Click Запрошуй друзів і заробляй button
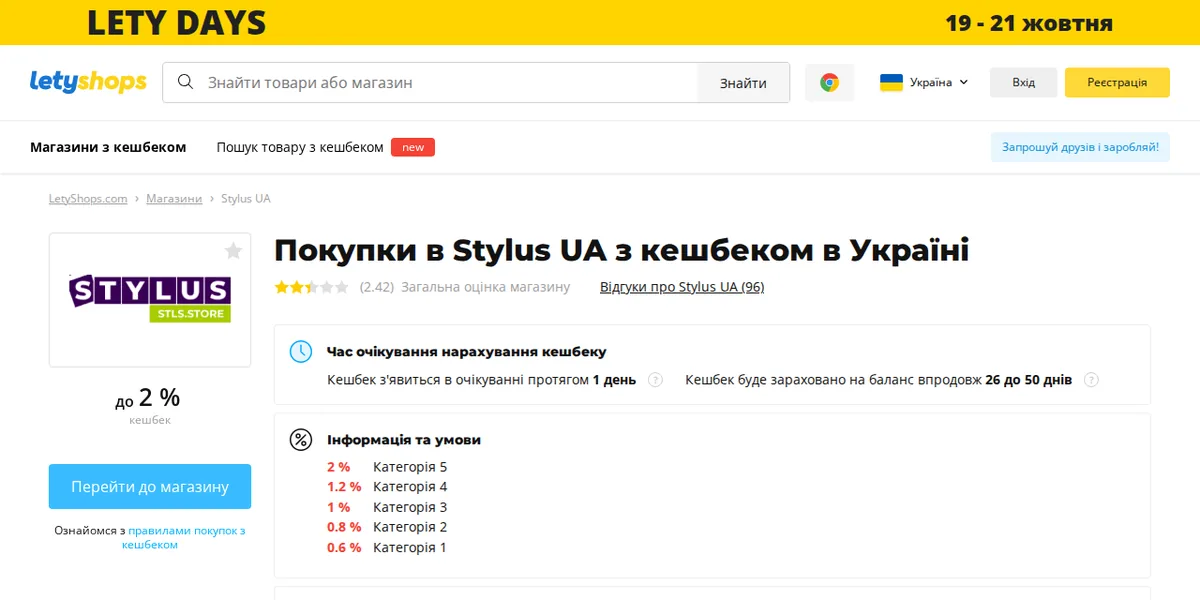The width and height of the screenshot is (1200, 600). [x=1080, y=147]
